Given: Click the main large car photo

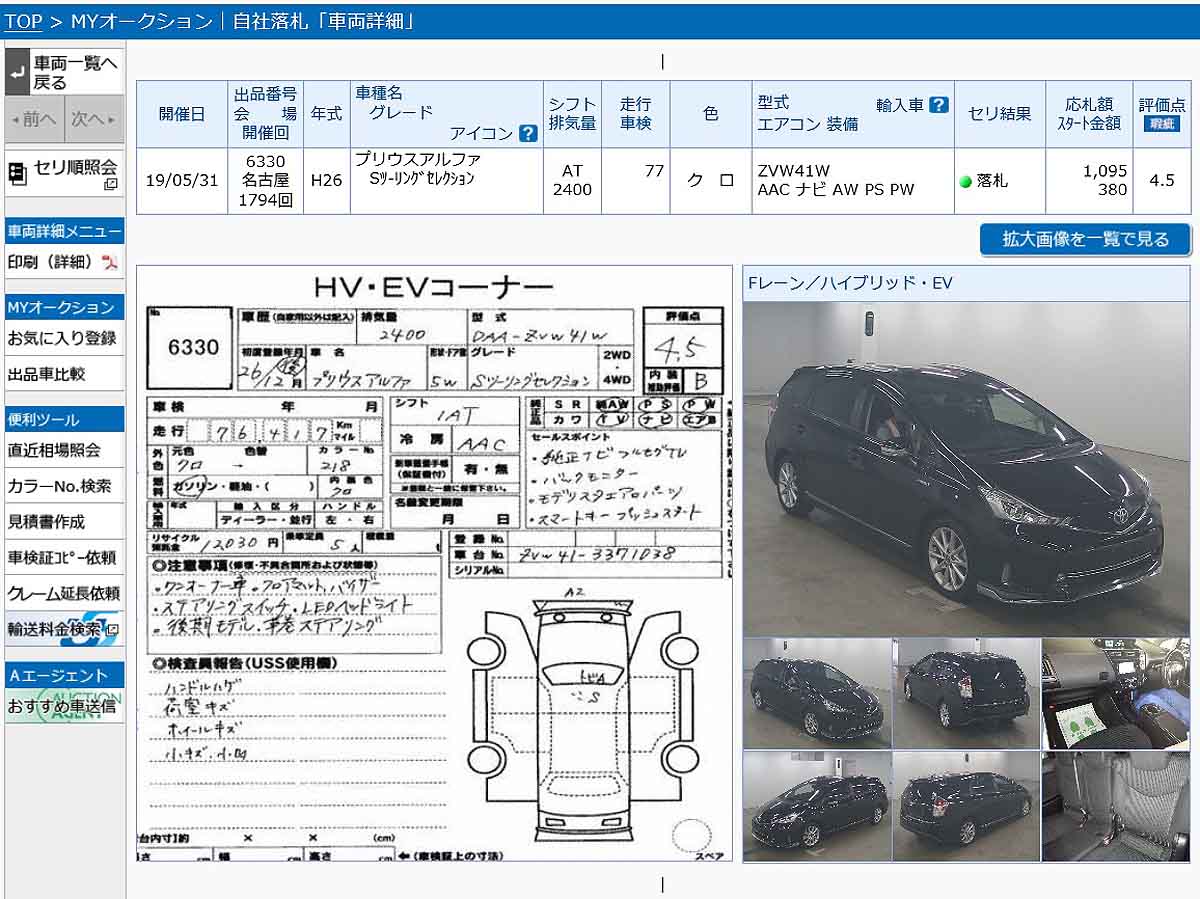Looking at the screenshot, I should [x=966, y=468].
